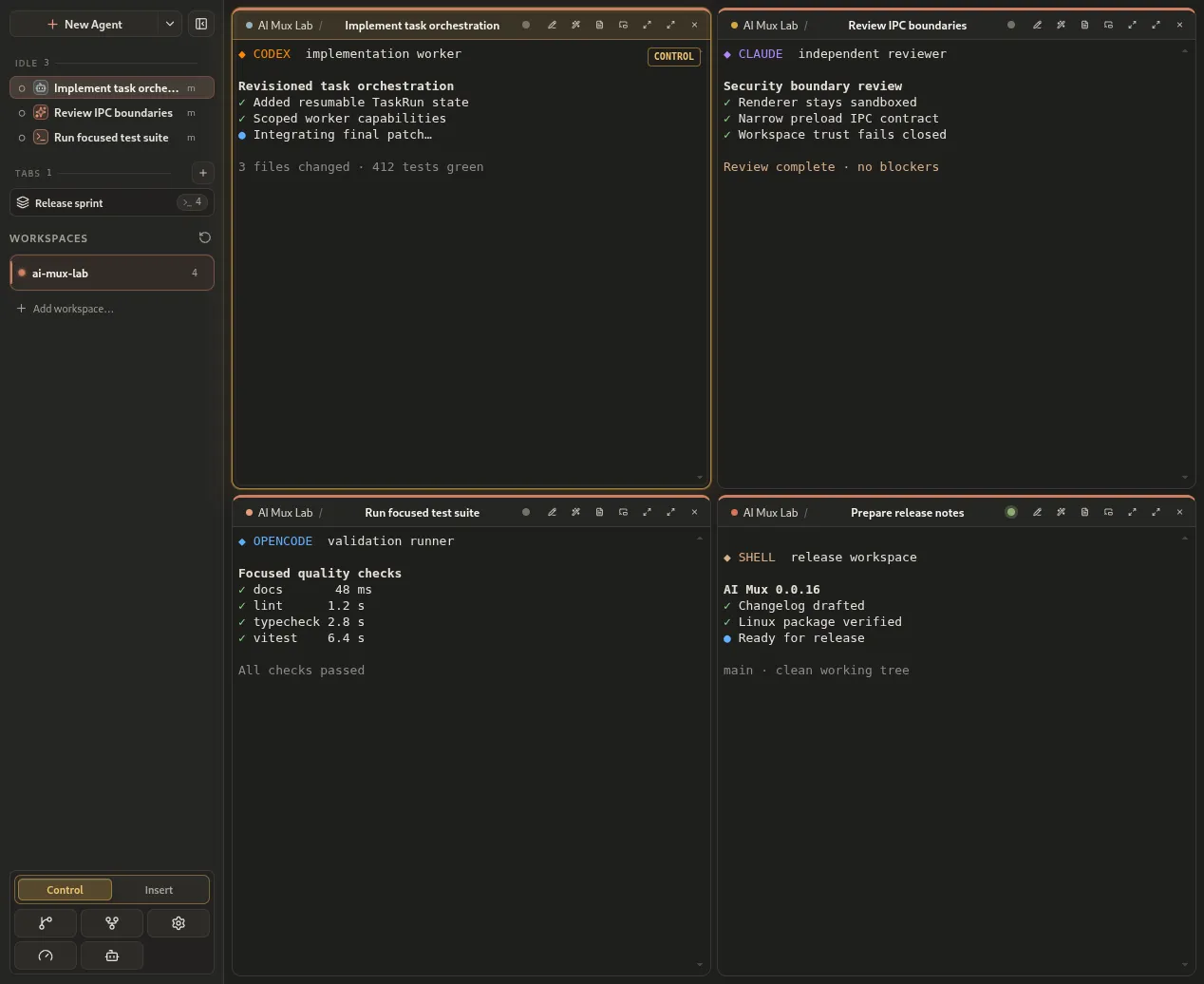Click scroll-down arrow in Run focused test suite pane
1204x984 pixels.
700,965
